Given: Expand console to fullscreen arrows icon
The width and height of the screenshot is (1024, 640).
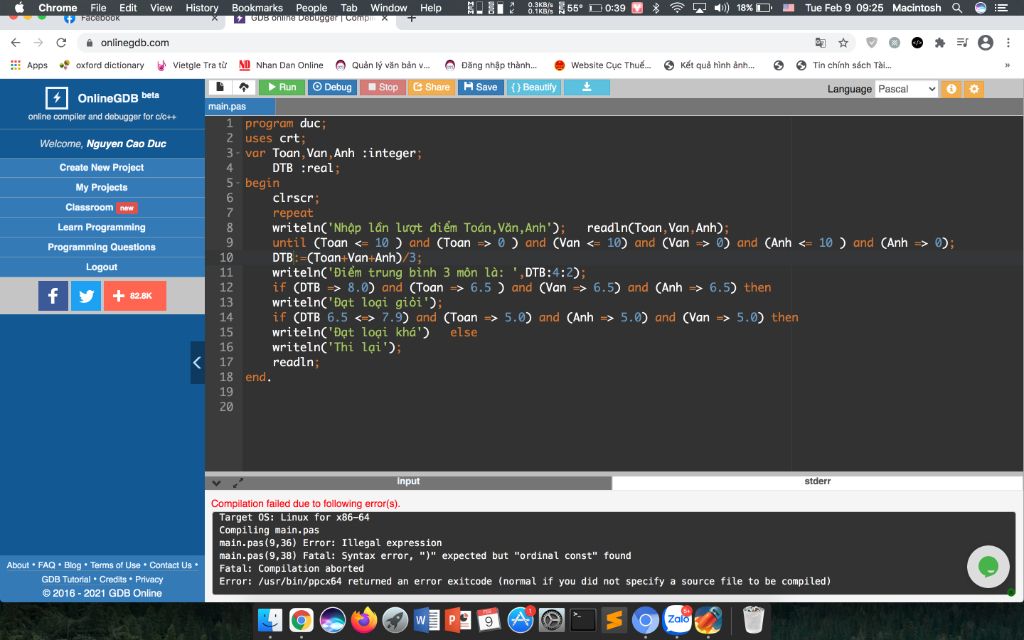Looking at the screenshot, I should (238, 483).
